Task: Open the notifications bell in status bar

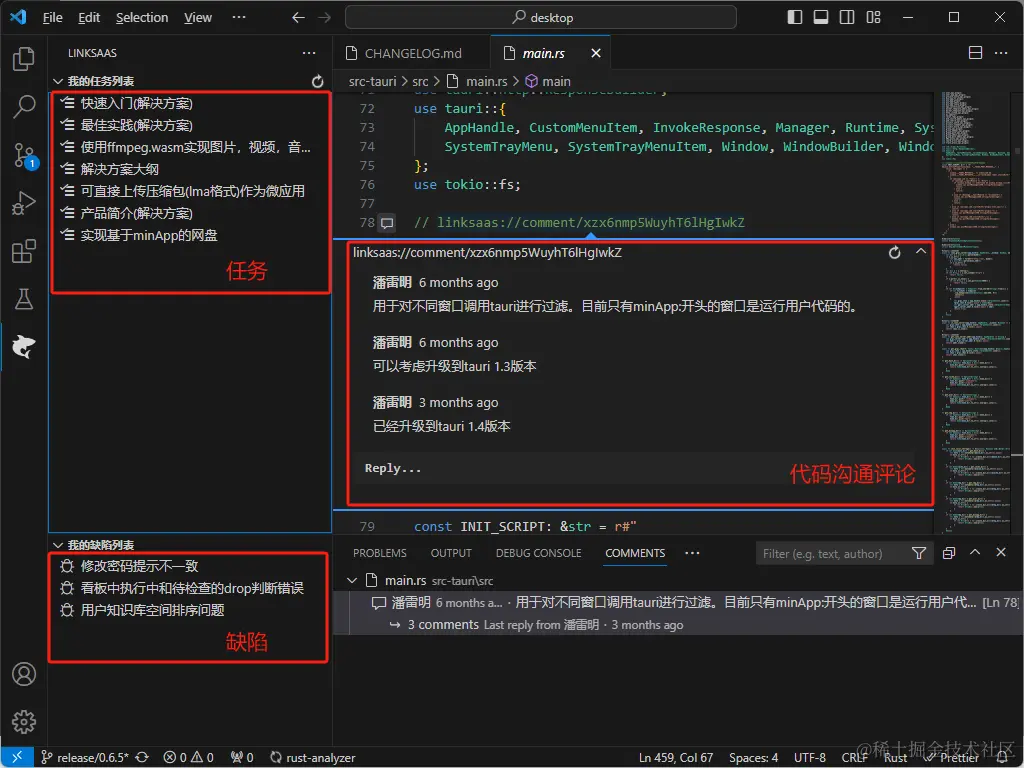Action: (1003, 758)
